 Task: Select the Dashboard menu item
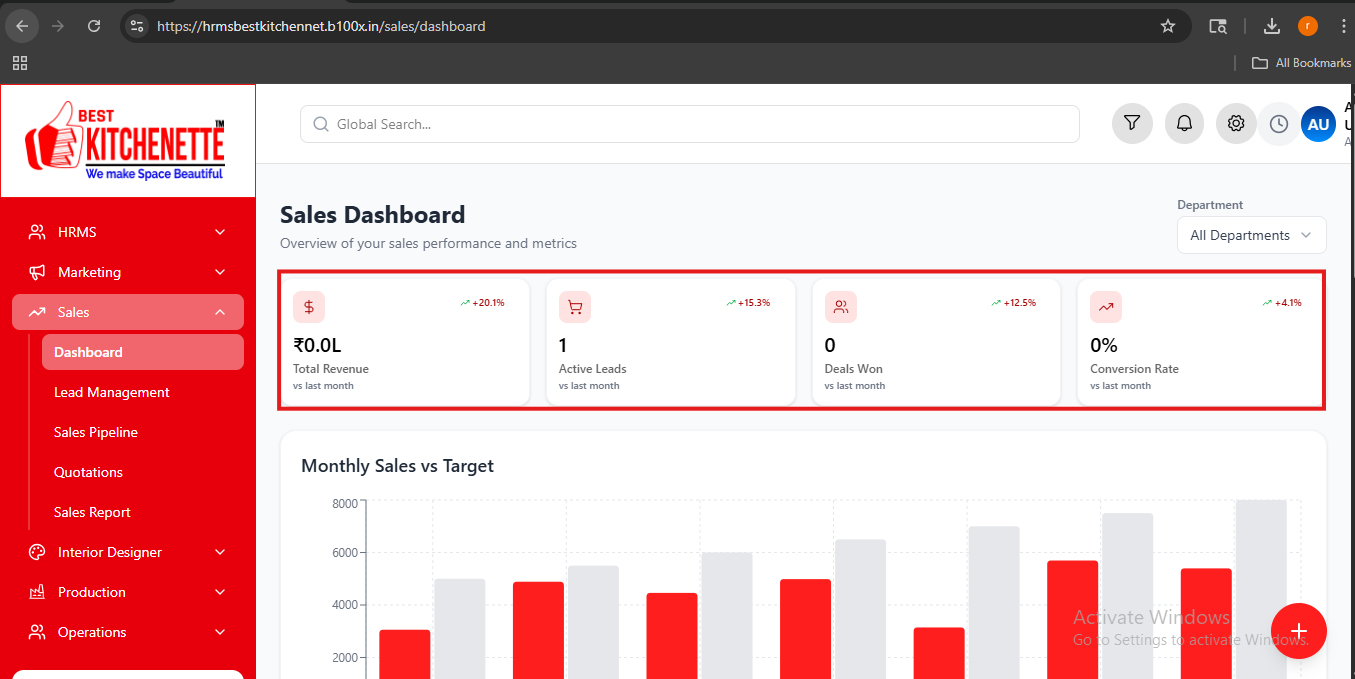tap(143, 352)
